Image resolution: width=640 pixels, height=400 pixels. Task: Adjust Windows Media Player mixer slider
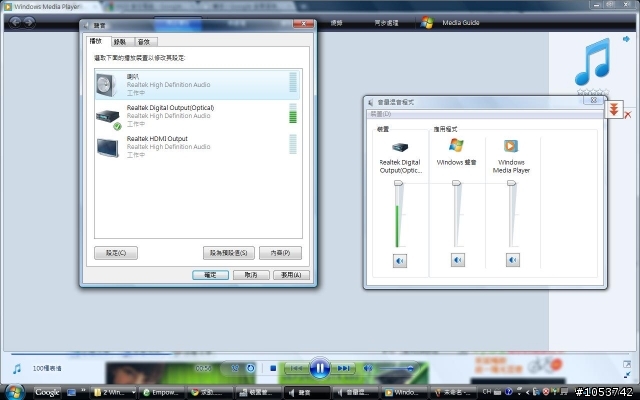pos(511,183)
